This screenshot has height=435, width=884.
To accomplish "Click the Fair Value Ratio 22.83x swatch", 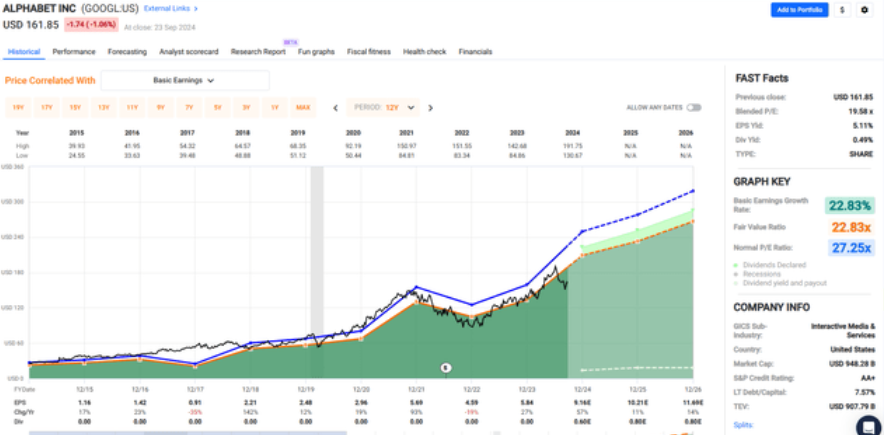I will tap(851, 227).
